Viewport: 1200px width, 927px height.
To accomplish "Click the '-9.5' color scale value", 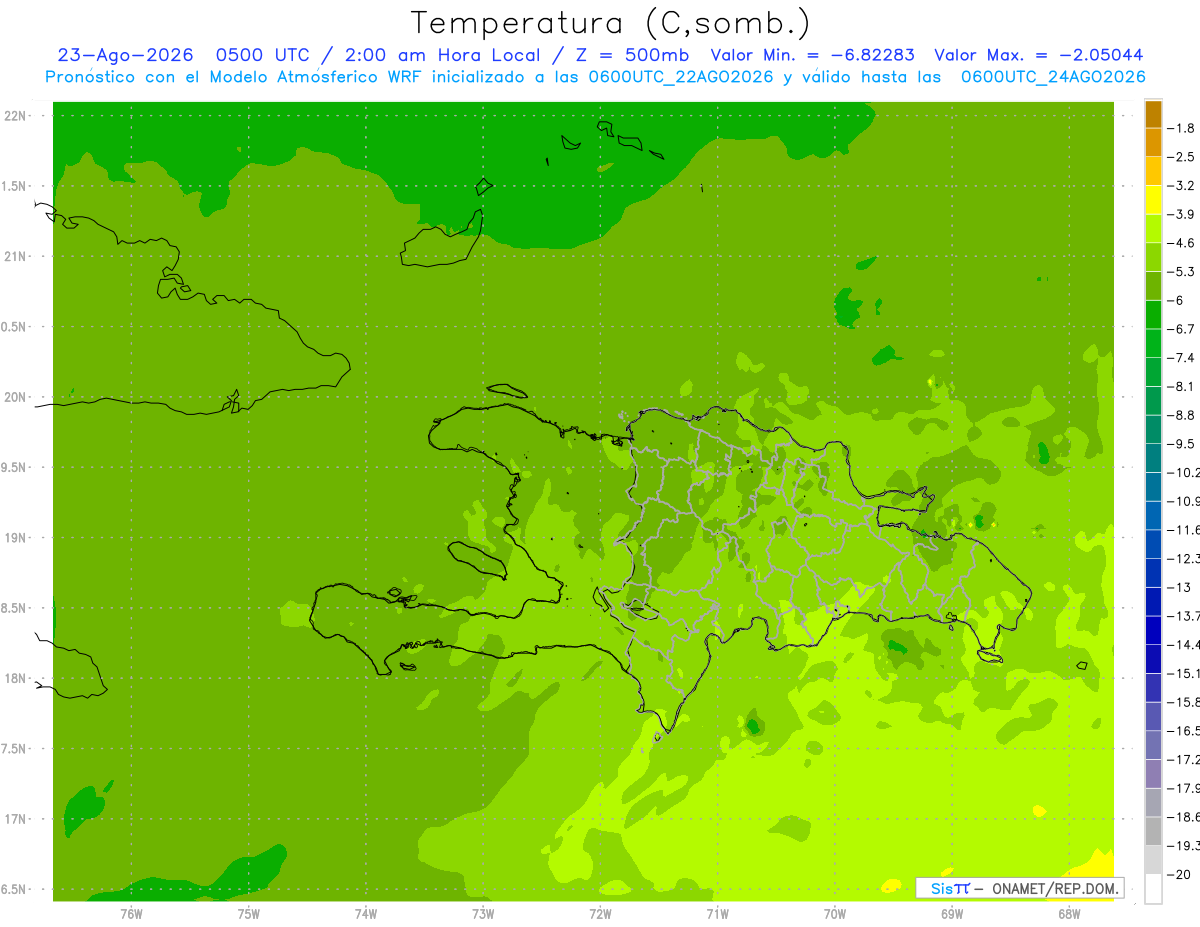I will tap(1181, 443).
